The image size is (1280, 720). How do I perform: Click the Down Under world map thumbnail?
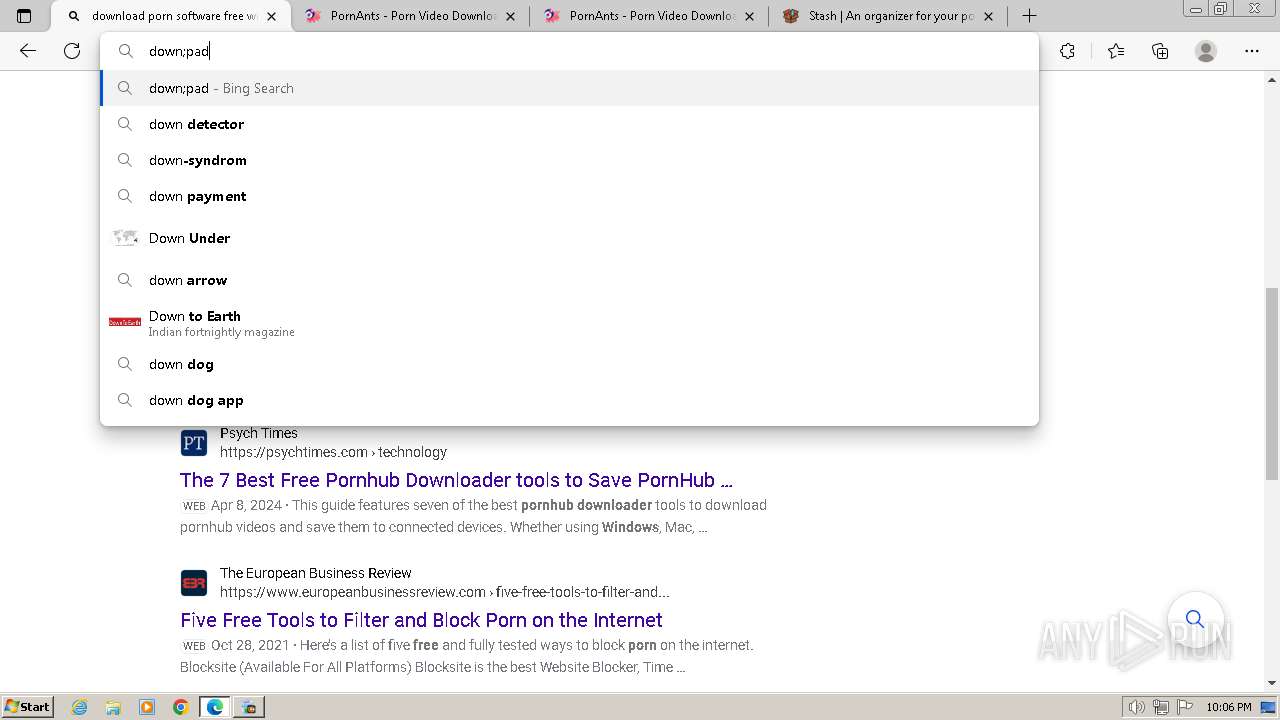[x=125, y=238]
